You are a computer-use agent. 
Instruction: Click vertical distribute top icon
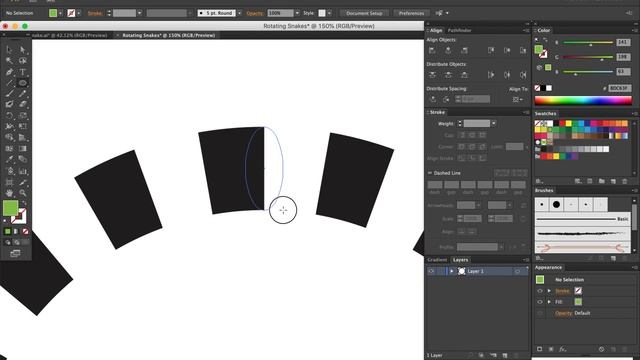[432, 75]
